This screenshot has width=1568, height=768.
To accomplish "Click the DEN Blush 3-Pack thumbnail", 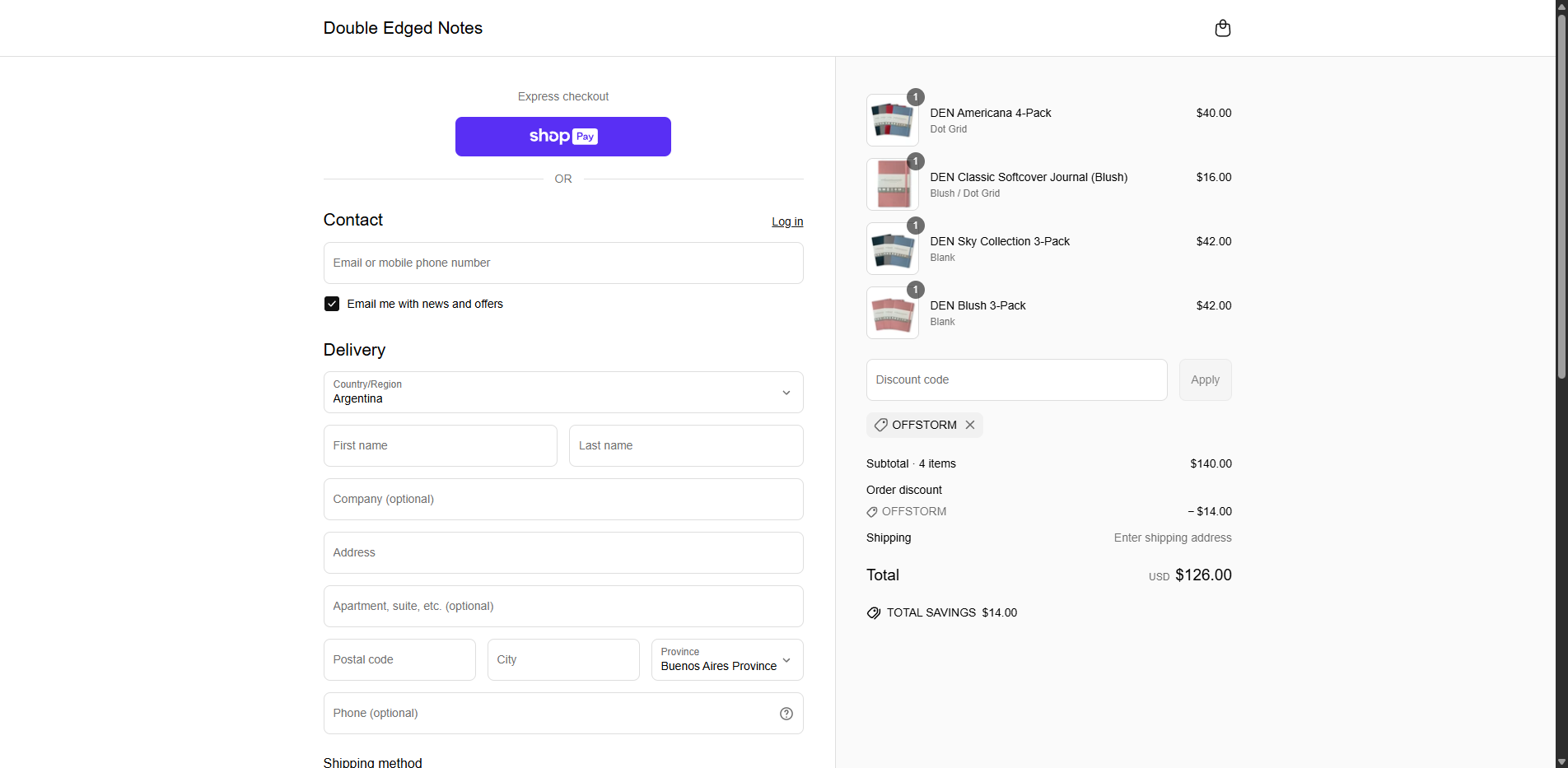I will pos(892,313).
